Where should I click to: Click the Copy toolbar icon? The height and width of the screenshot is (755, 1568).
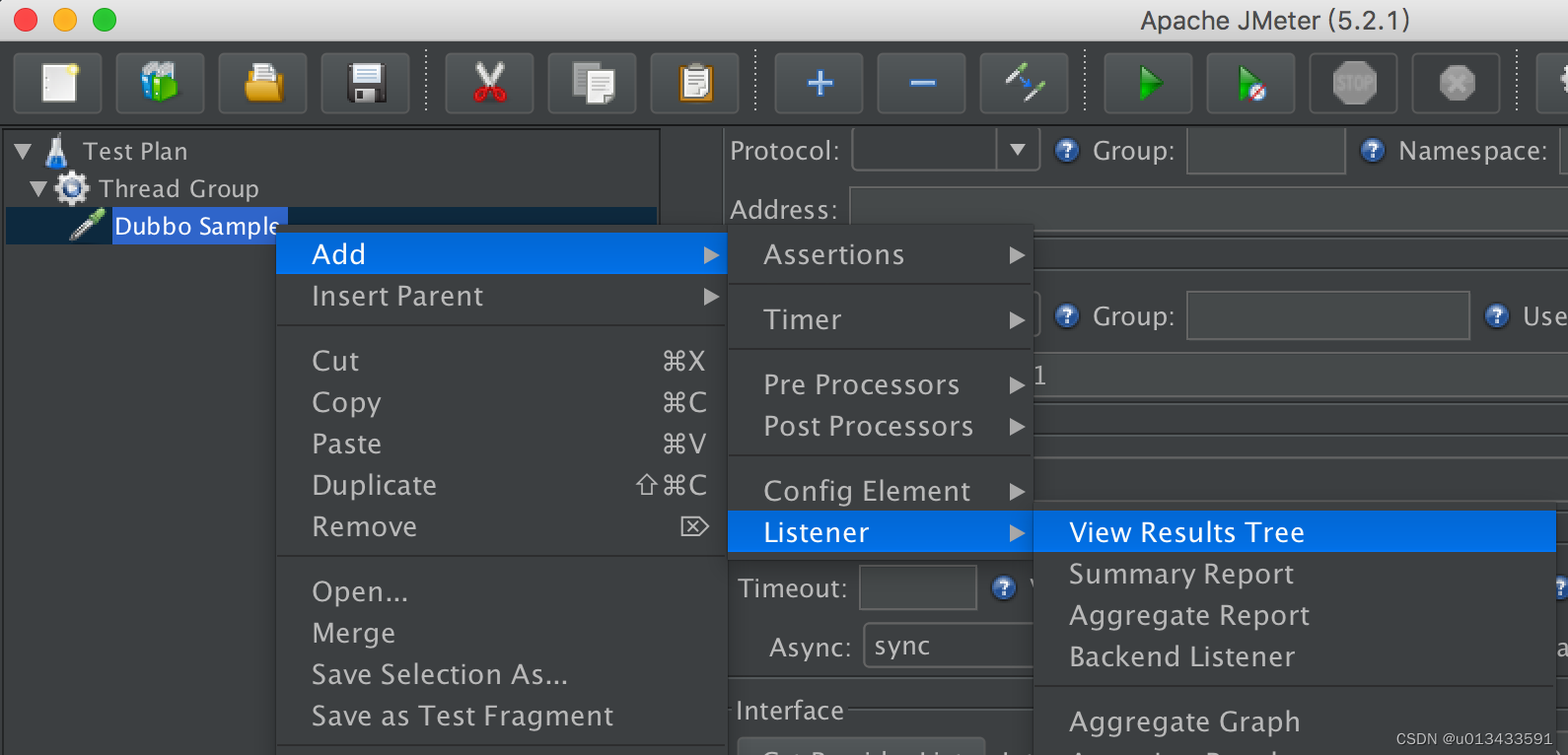593,84
